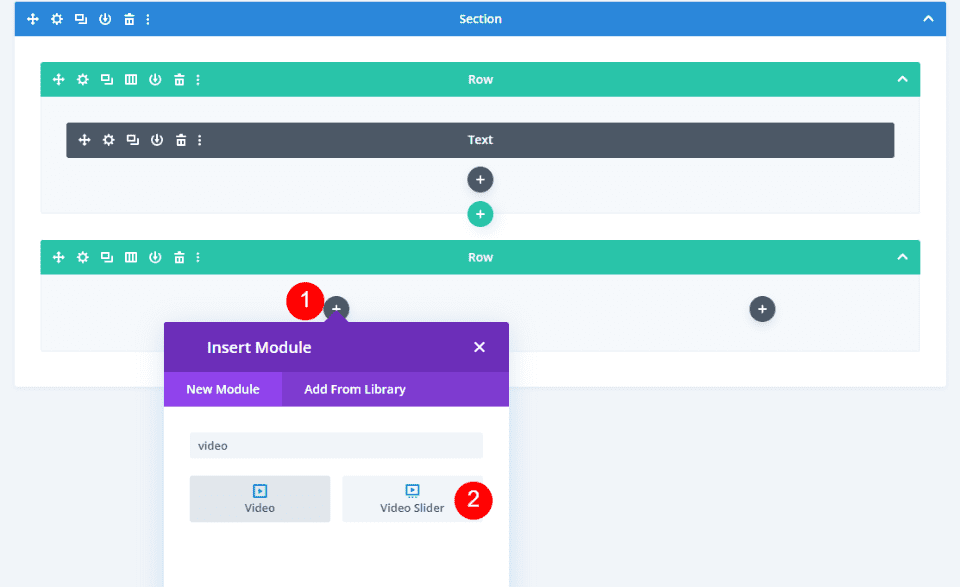Collapse the second Row using its chevron
Screen dimensions: 960x587
pyautogui.click(x=903, y=257)
